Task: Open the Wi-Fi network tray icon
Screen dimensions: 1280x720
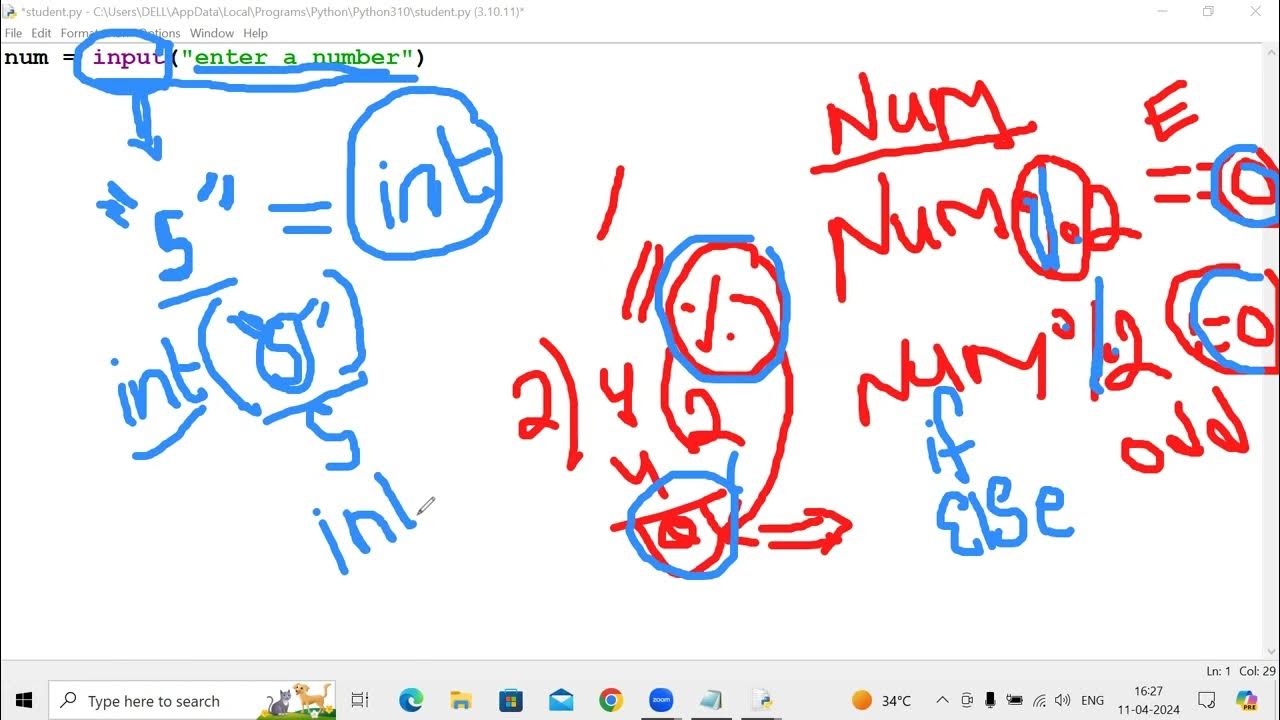Action: click(x=1039, y=700)
